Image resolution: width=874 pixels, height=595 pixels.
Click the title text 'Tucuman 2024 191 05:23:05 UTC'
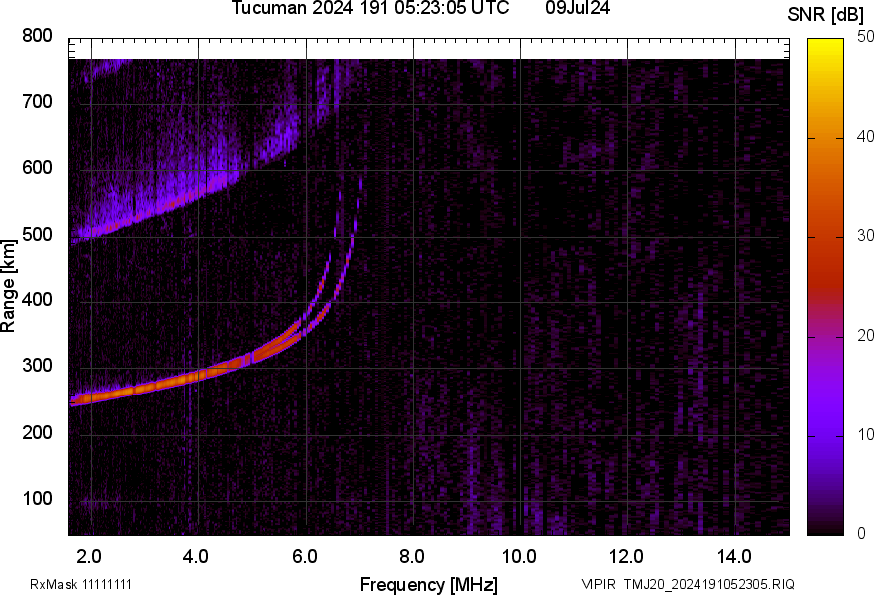tap(370, 8)
